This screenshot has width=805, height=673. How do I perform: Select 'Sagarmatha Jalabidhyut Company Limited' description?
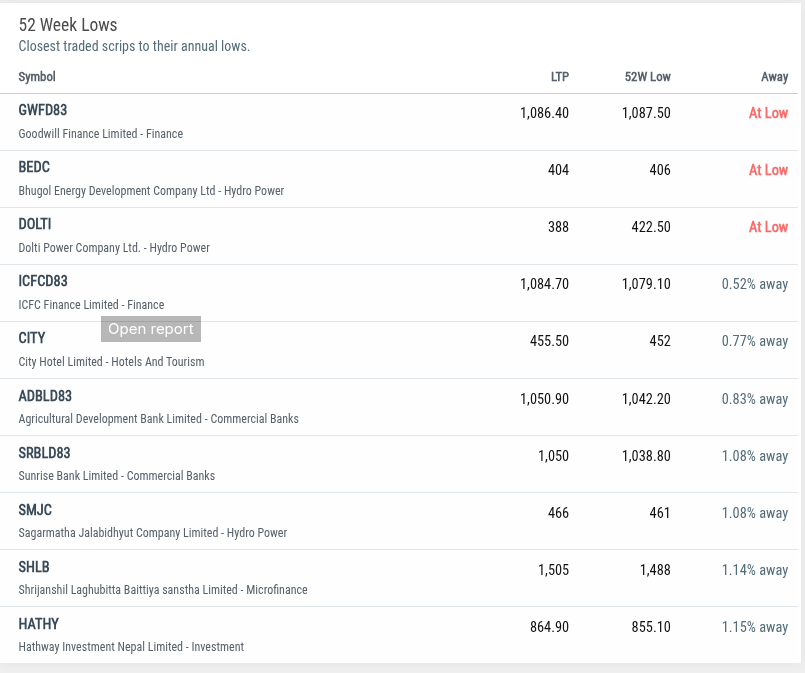click(118, 533)
